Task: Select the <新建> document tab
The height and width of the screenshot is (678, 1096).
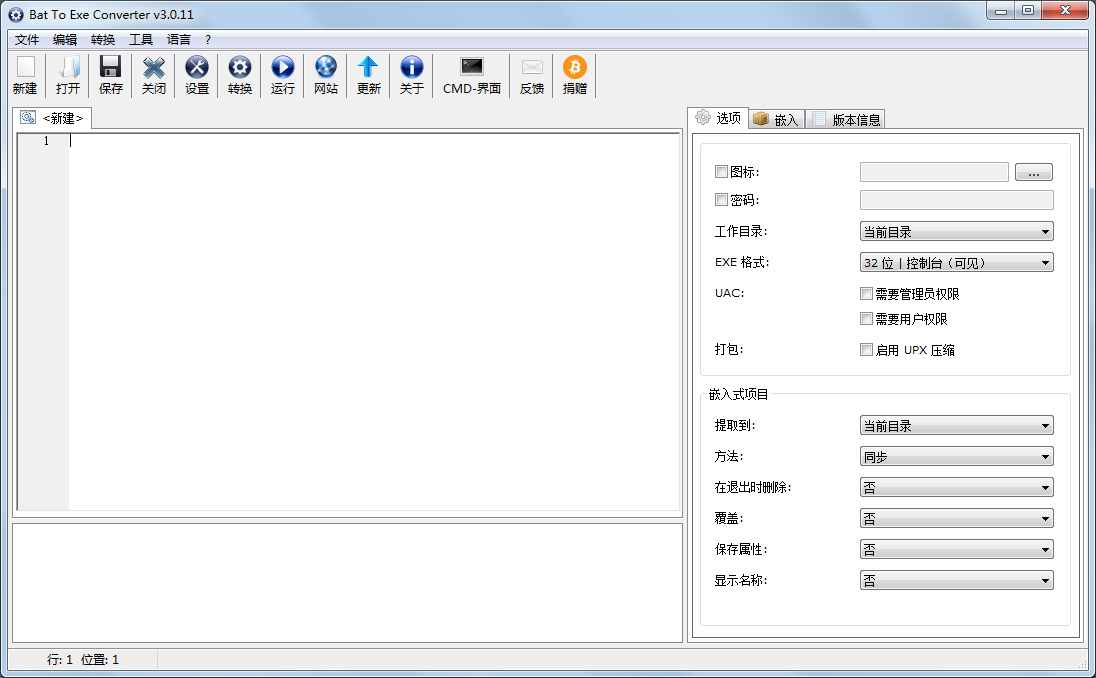Action: (x=52, y=118)
